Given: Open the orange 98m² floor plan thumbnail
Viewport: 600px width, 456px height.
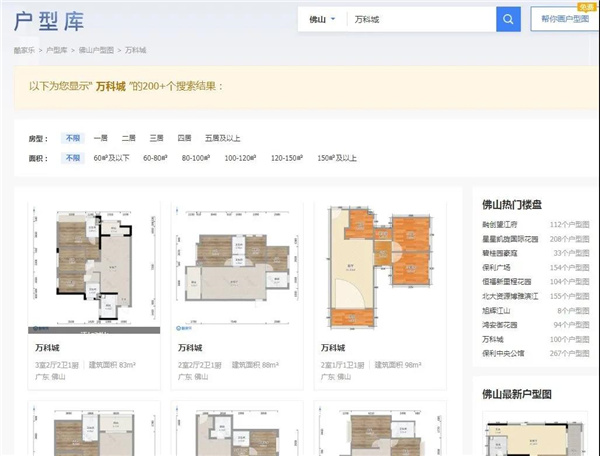Looking at the screenshot, I should click(x=380, y=268).
